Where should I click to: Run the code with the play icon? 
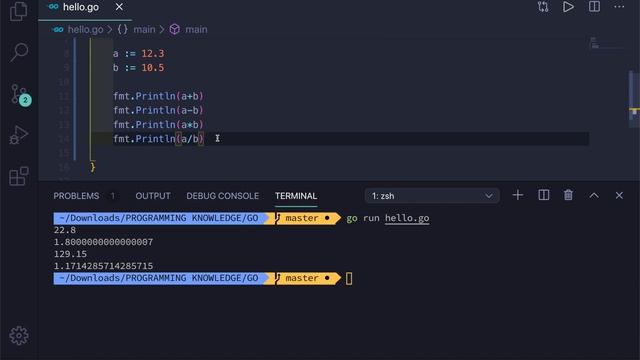pyautogui.click(x=568, y=7)
